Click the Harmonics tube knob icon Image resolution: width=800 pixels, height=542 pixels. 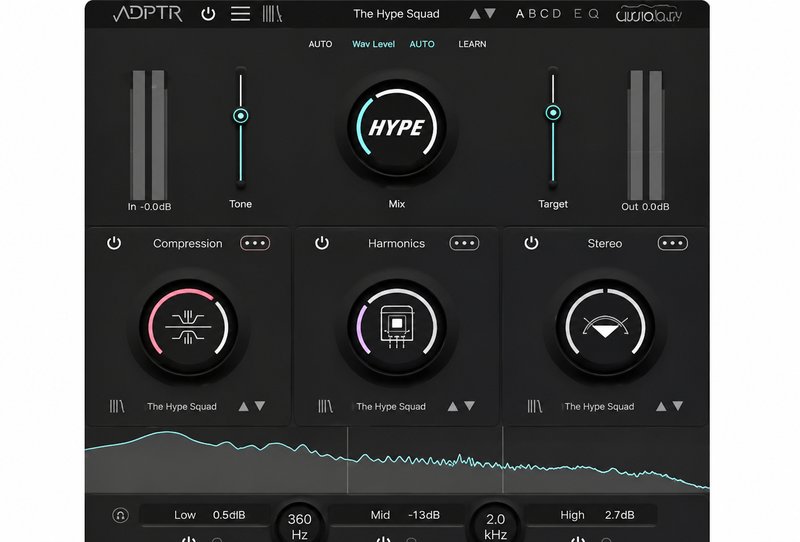click(x=397, y=327)
